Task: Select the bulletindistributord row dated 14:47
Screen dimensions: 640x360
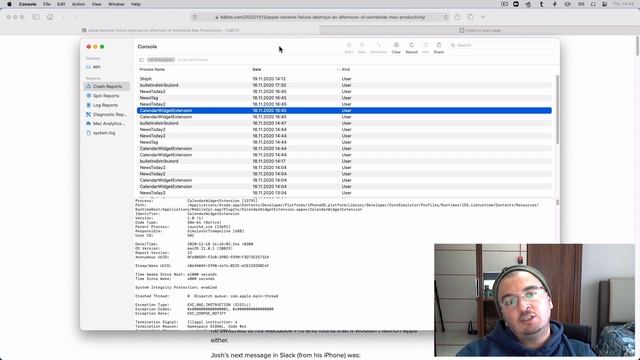Action: coord(344,123)
